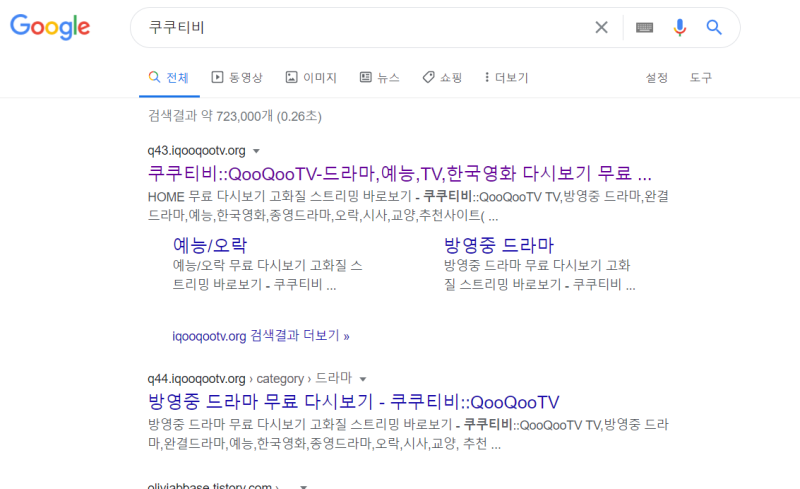Viewport: 800px width, 489px height.
Task: Open the 쿠쿠티비::QooQooTV-드라마,예능 result title
Action: pyautogui.click(x=399, y=174)
